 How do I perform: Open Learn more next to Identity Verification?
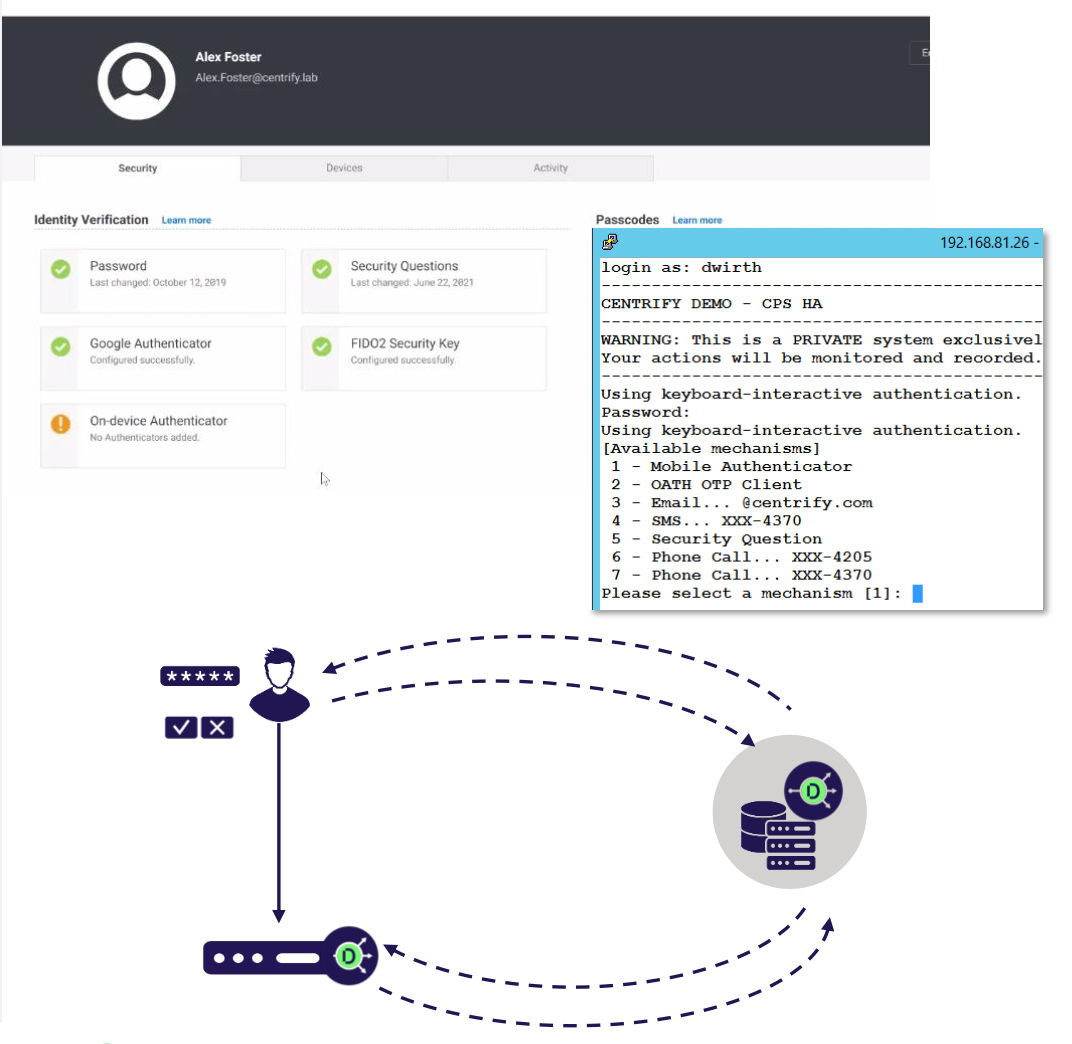pyautogui.click(x=186, y=220)
